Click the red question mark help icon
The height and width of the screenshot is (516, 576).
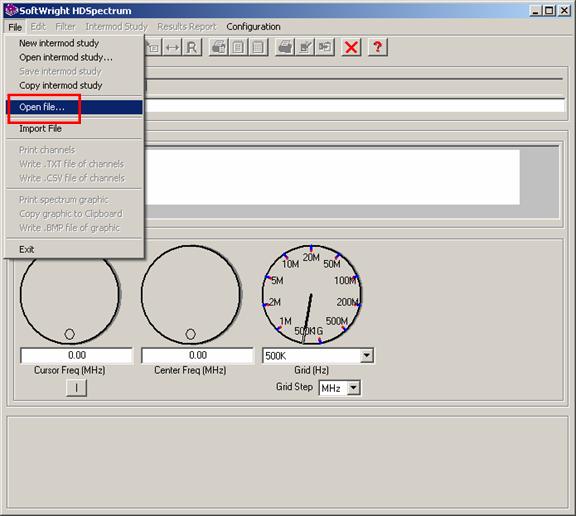pos(378,47)
